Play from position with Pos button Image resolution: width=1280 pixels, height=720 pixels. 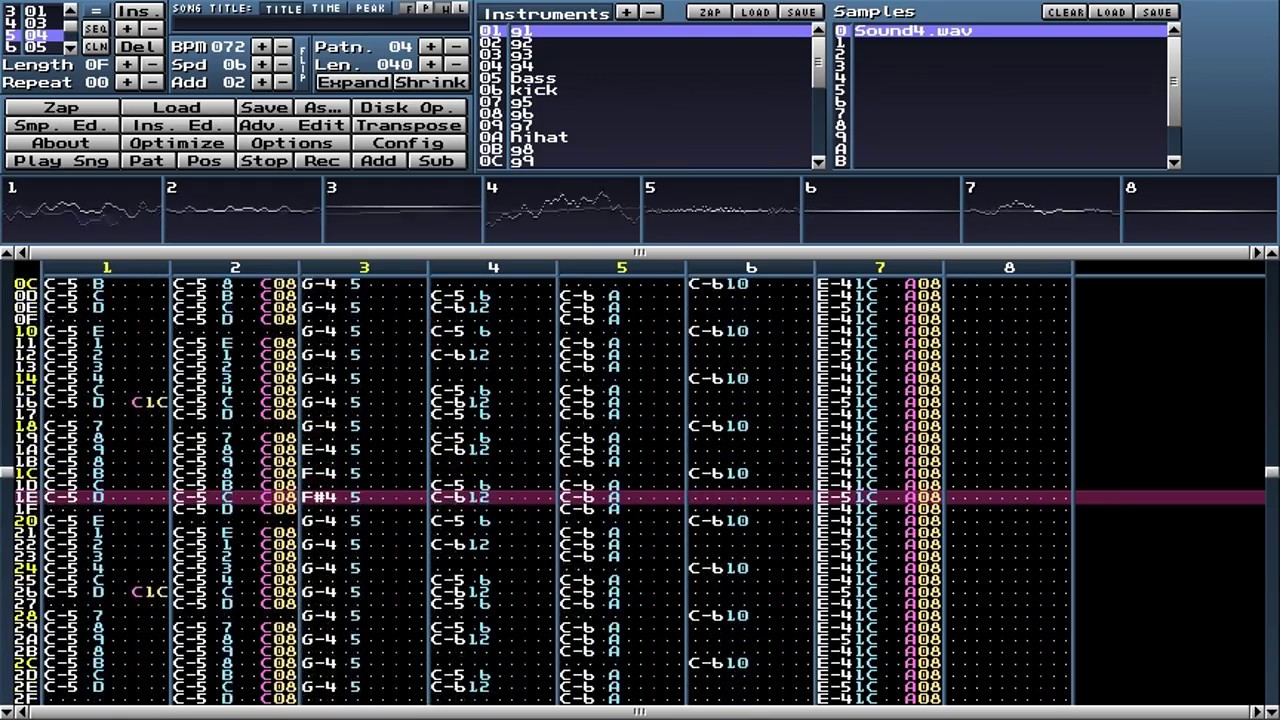tap(205, 161)
